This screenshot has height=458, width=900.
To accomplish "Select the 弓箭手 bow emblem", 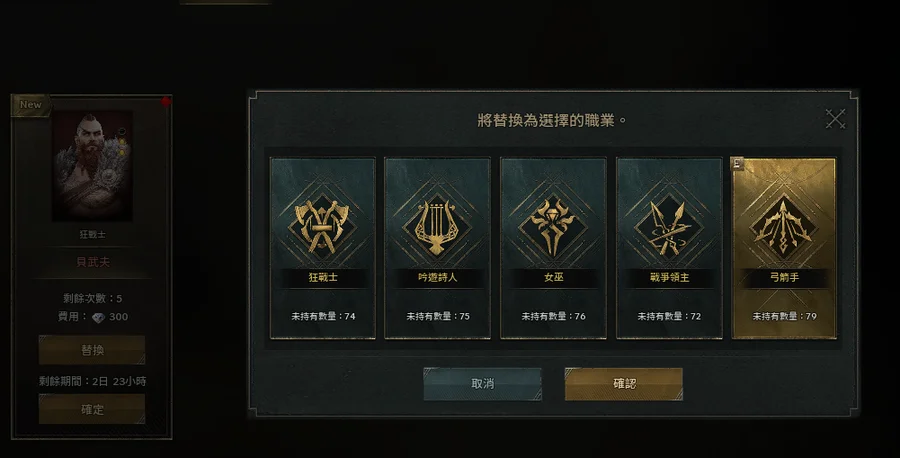I will (783, 226).
